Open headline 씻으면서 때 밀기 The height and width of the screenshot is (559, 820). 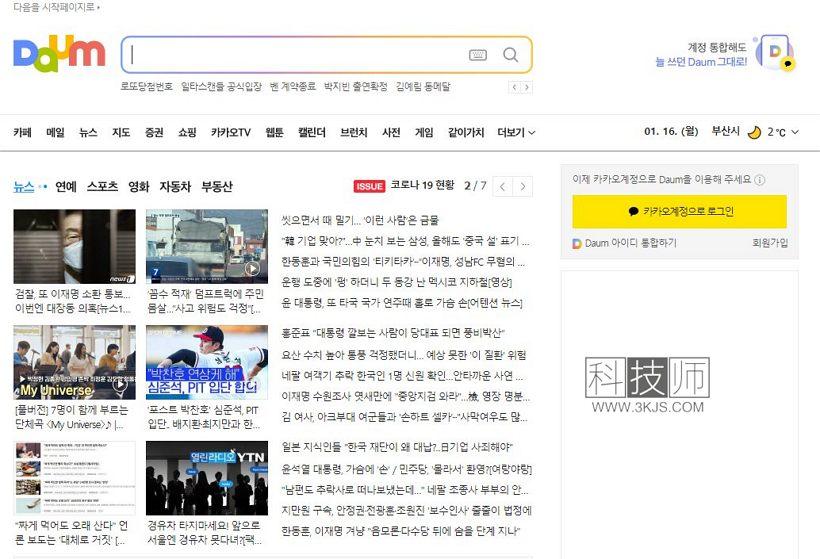tap(360, 220)
